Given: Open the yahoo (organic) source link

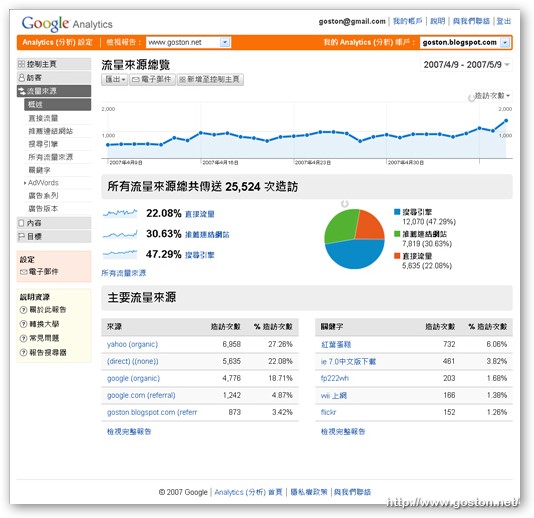Looking at the screenshot, I should coord(132,344).
